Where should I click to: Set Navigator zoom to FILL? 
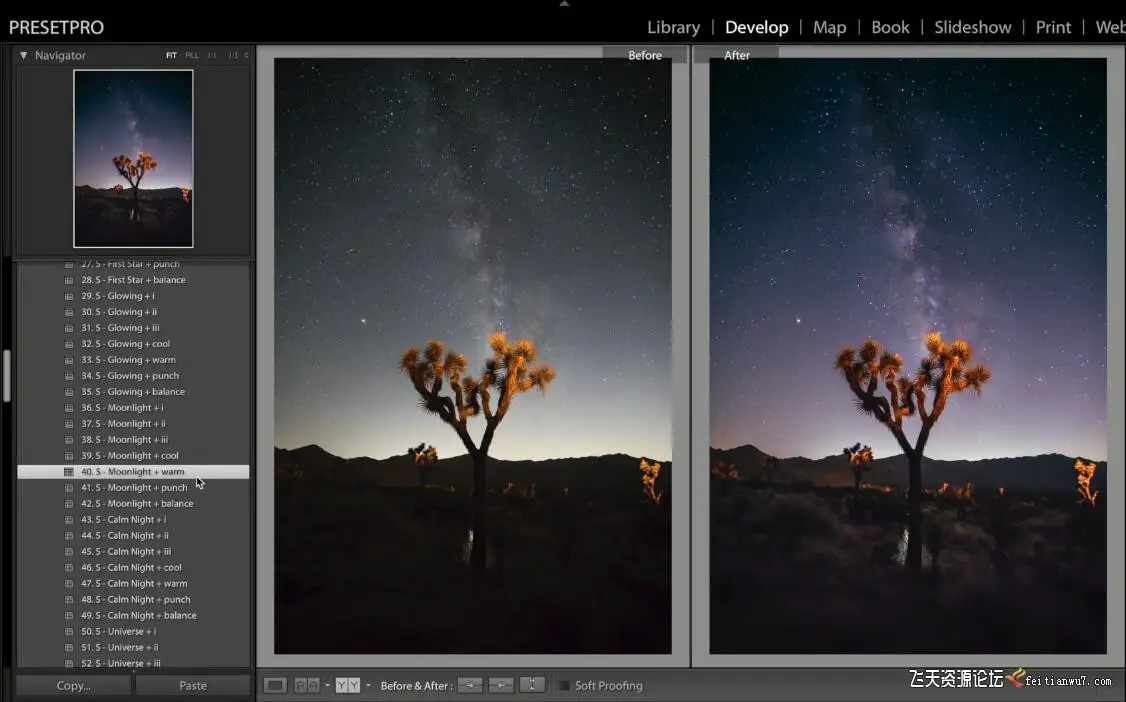[192, 55]
